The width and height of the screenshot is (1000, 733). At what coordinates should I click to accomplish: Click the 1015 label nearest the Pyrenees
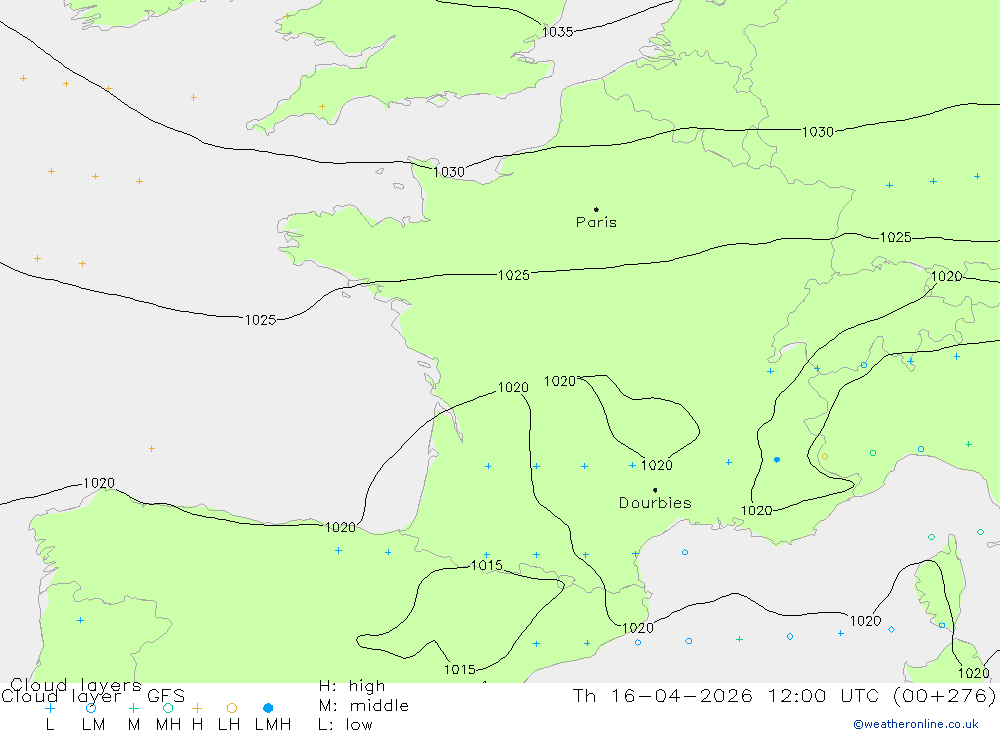487,565
